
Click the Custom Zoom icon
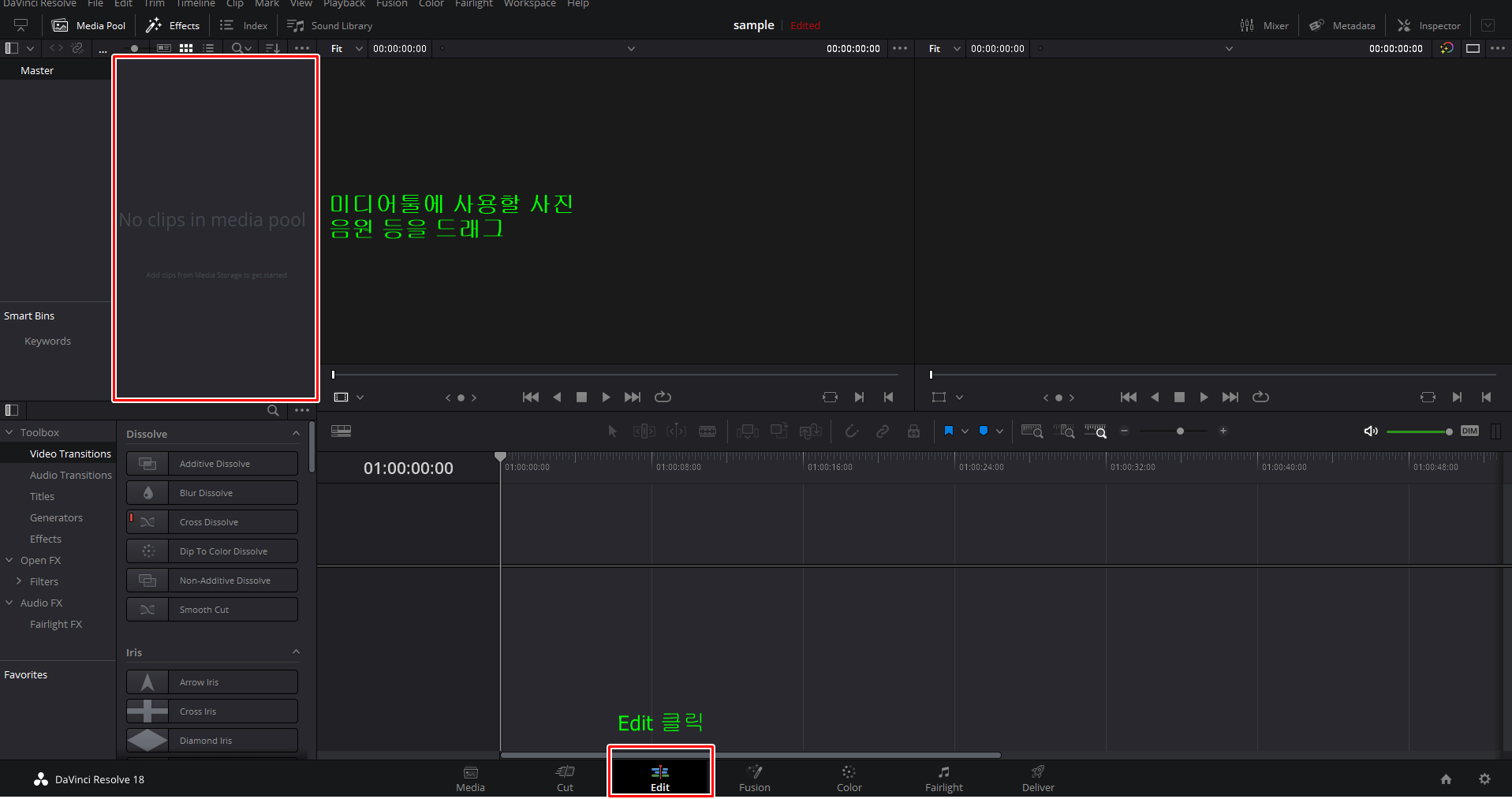(x=1096, y=431)
